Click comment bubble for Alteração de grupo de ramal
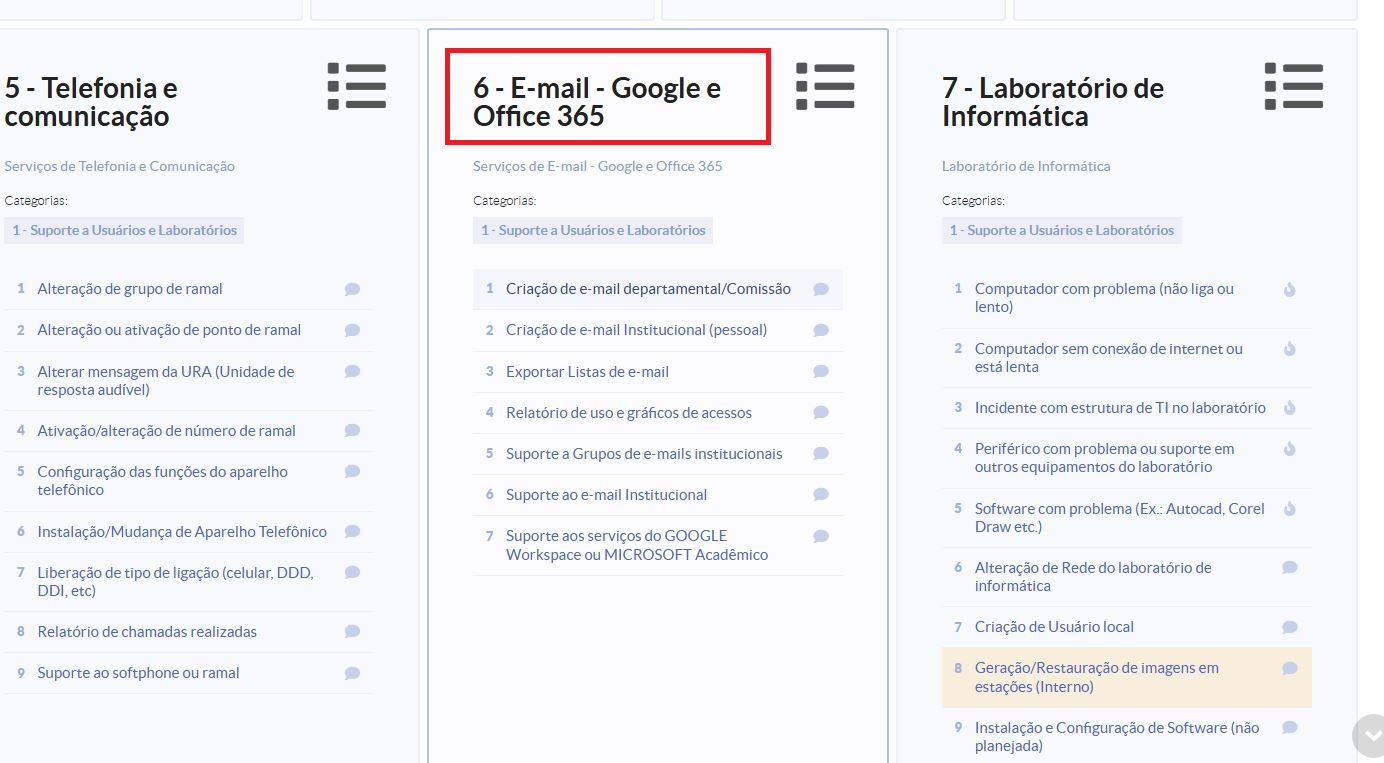 click(x=352, y=289)
